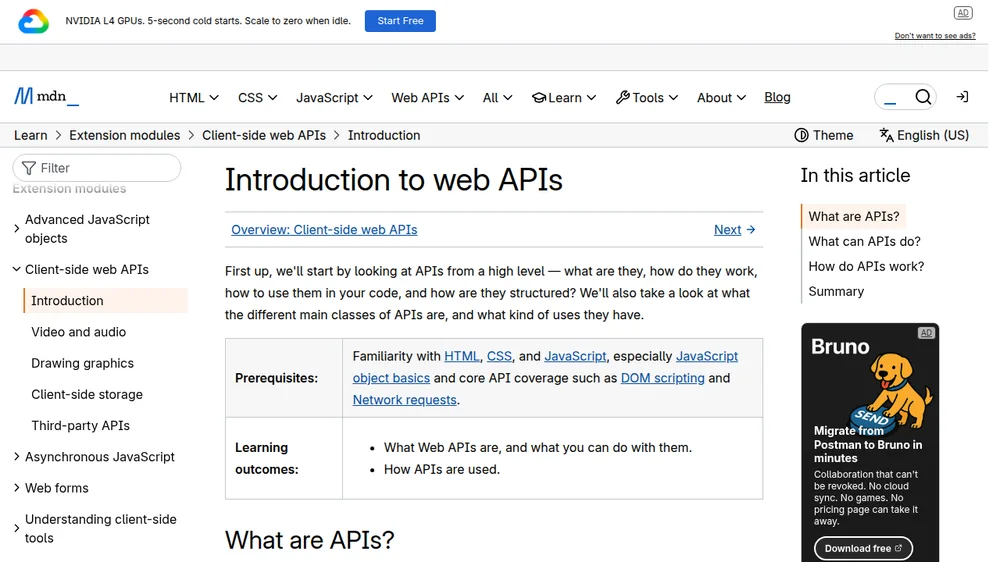Click Don't want to see ads? link

(x=934, y=36)
